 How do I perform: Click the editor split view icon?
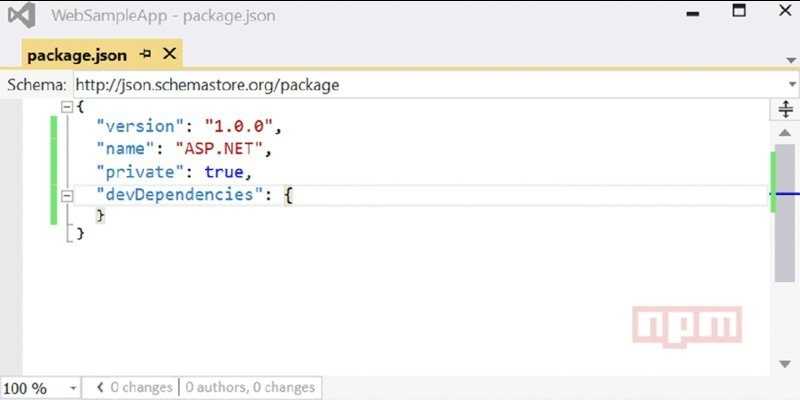click(786, 109)
